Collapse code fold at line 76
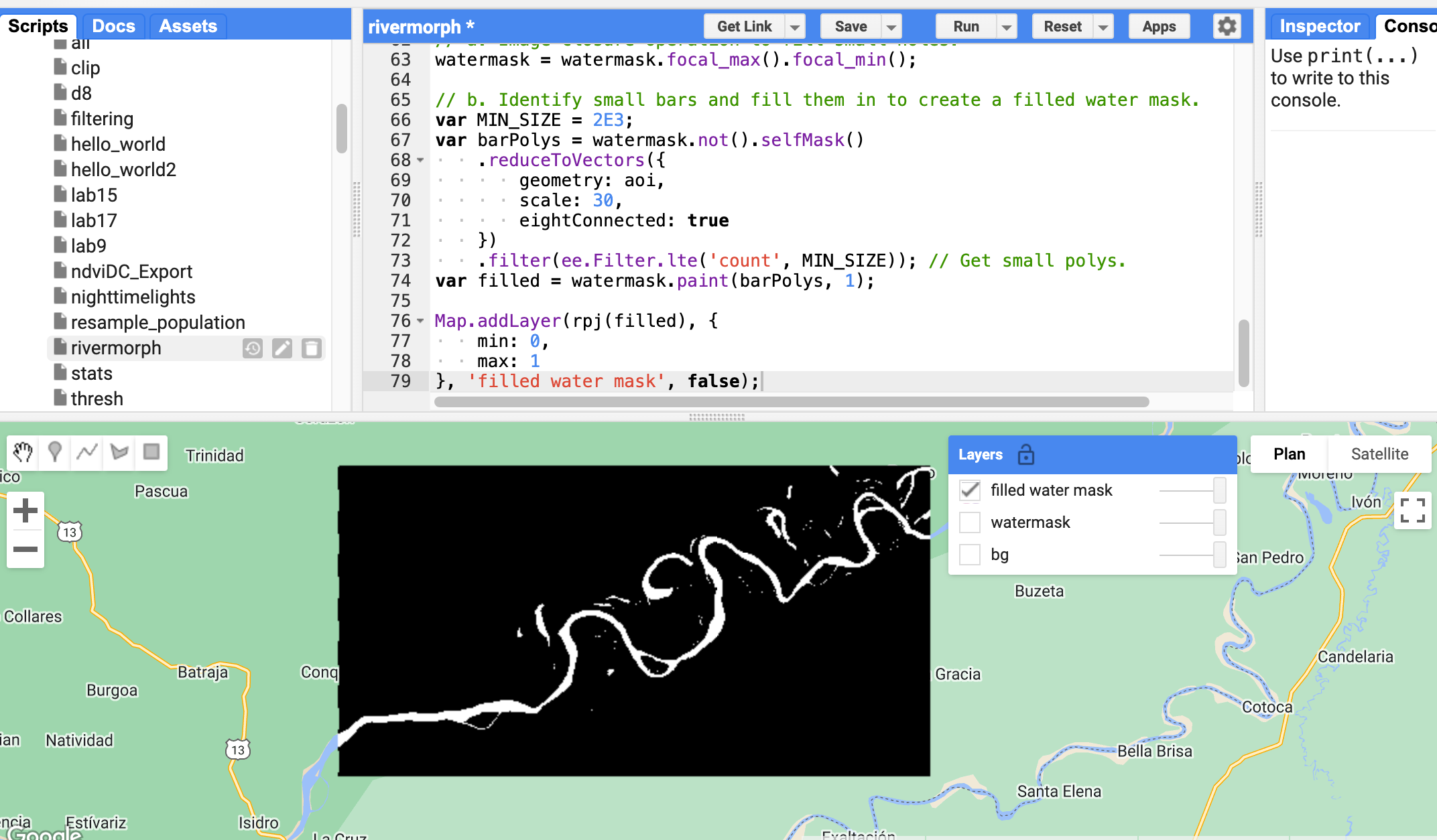This screenshot has height=840, width=1437. (x=421, y=321)
